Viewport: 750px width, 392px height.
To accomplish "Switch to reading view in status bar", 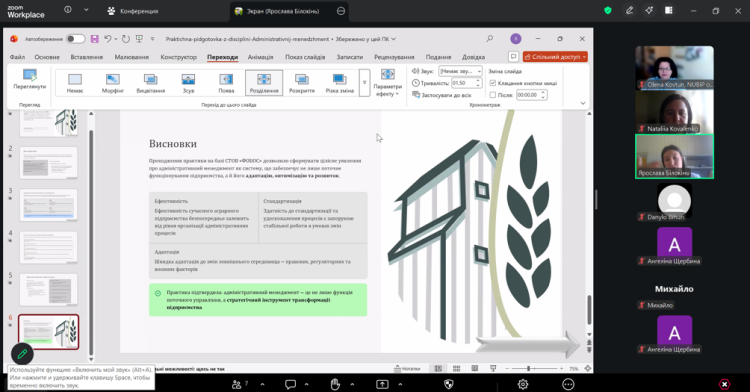I will (x=474, y=368).
